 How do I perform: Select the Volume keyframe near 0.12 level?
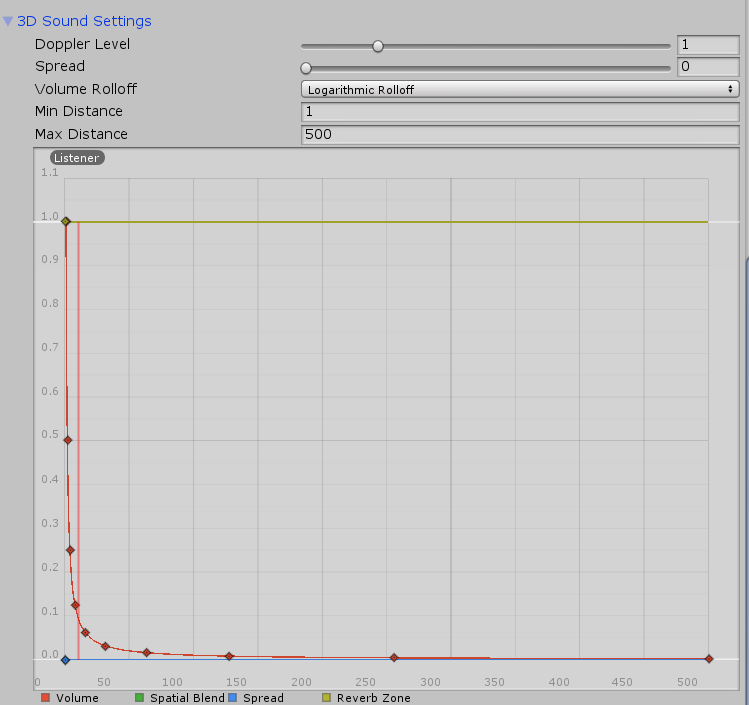pos(75,605)
